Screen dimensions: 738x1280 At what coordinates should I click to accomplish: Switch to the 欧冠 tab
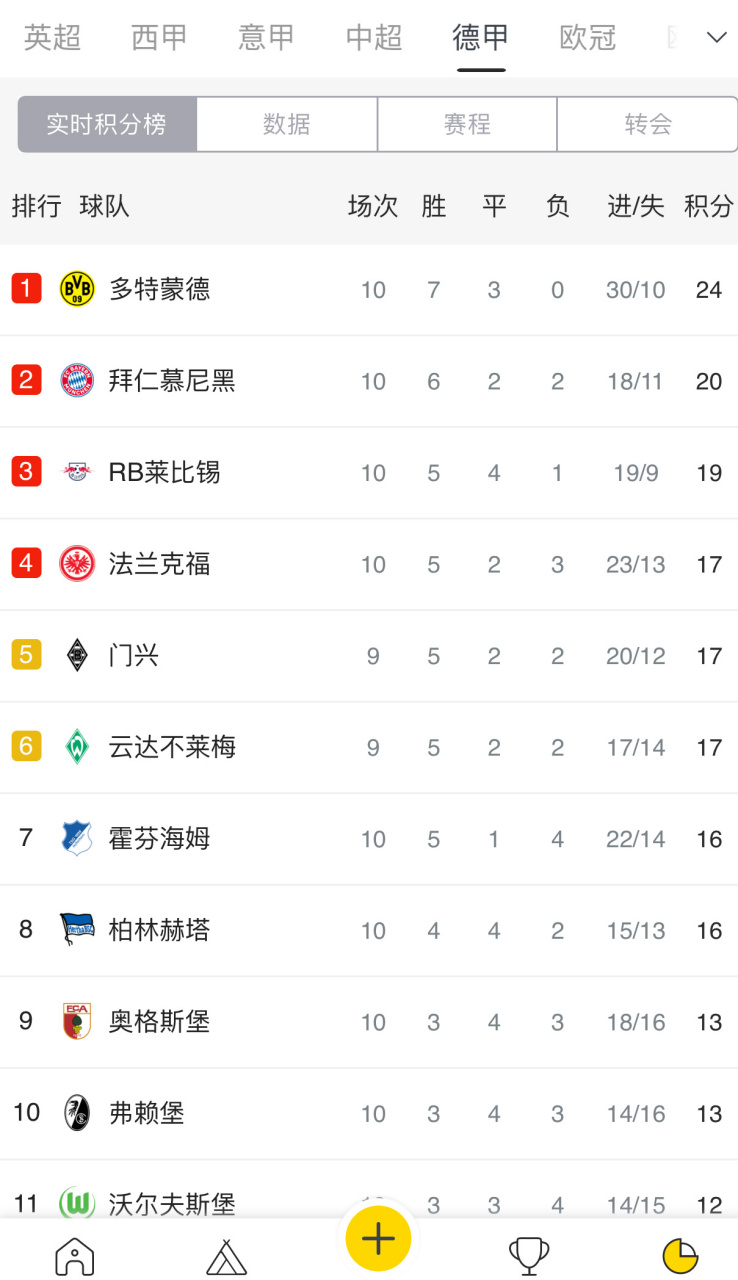[588, 38]
